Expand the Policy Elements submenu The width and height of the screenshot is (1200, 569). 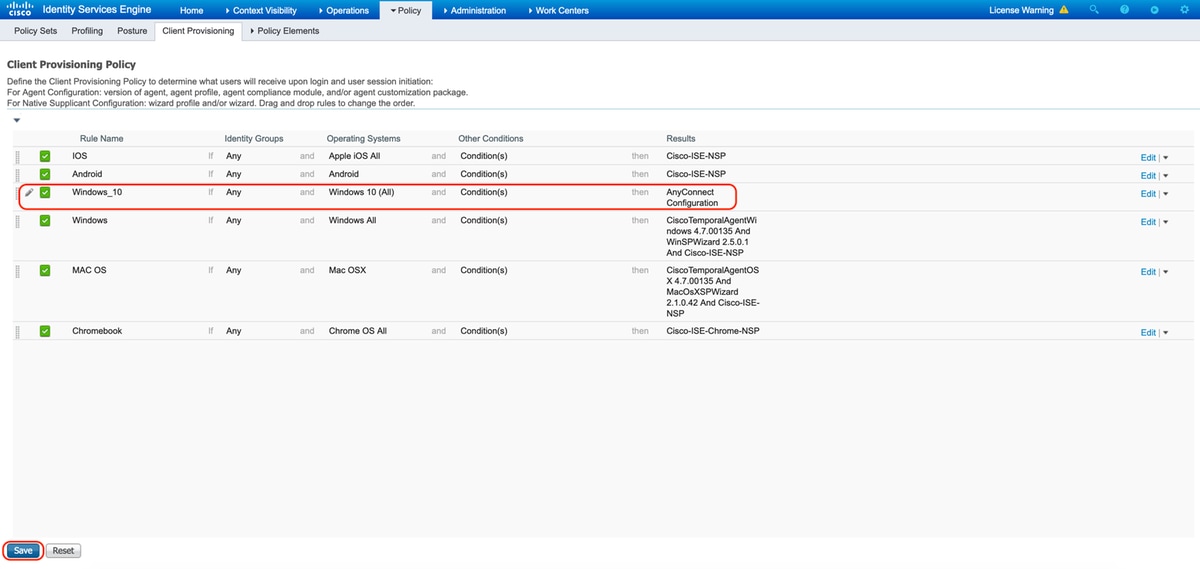[285, 31]
